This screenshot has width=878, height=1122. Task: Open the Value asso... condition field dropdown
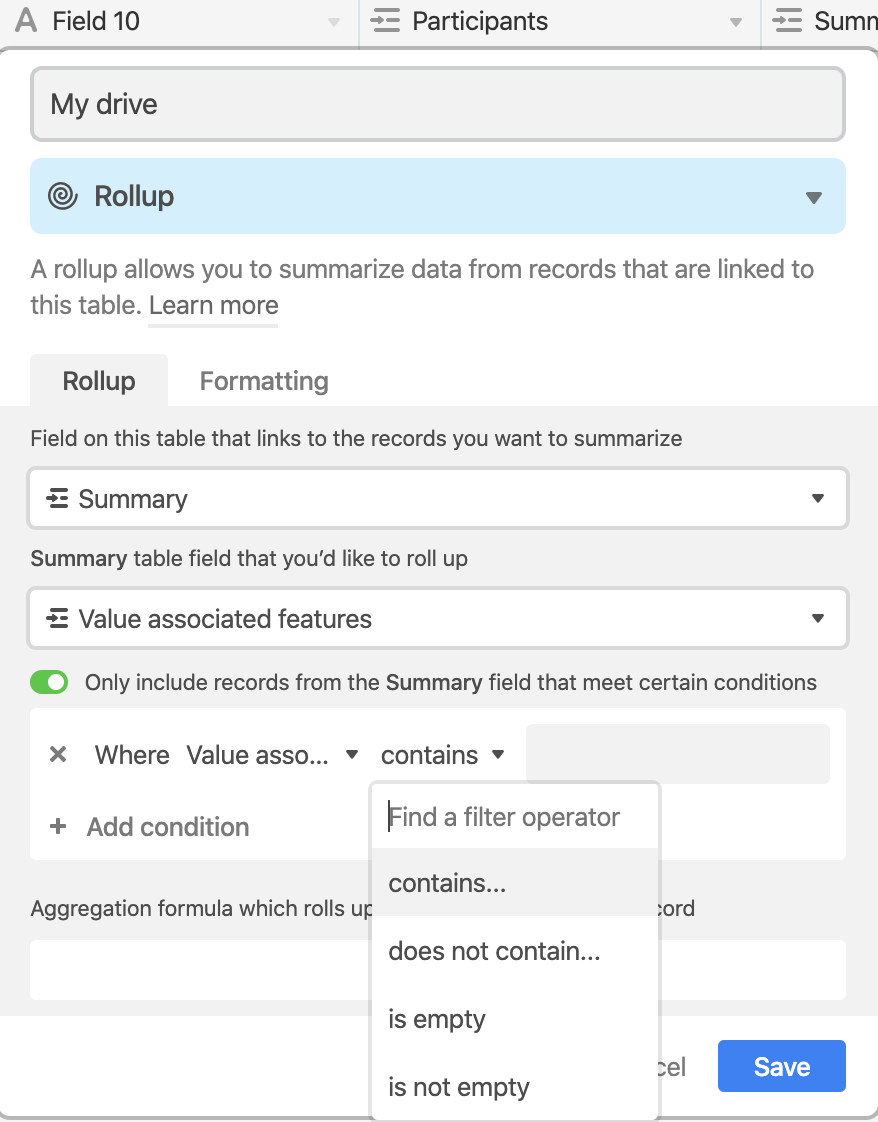coord(272,754)
